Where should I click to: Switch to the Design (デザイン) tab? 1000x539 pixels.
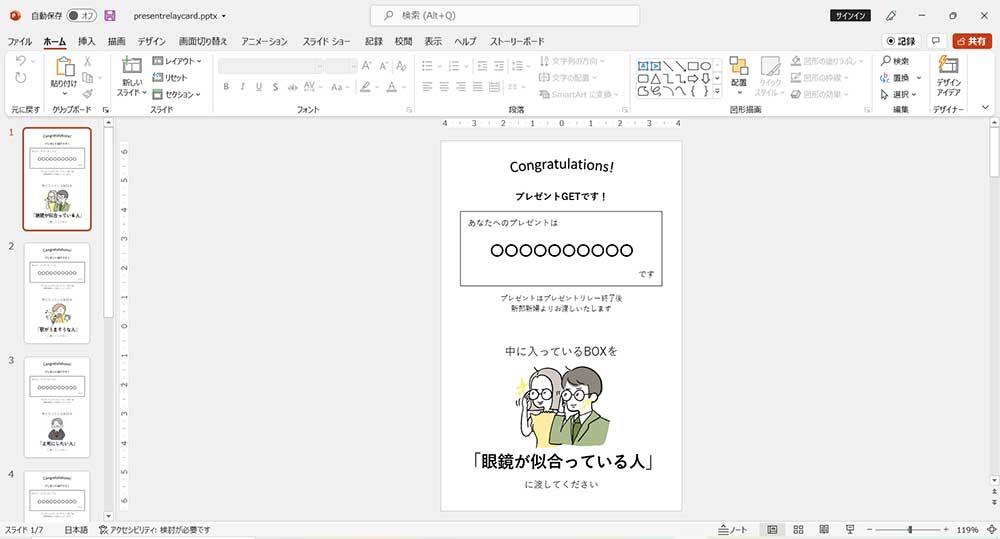152,41
